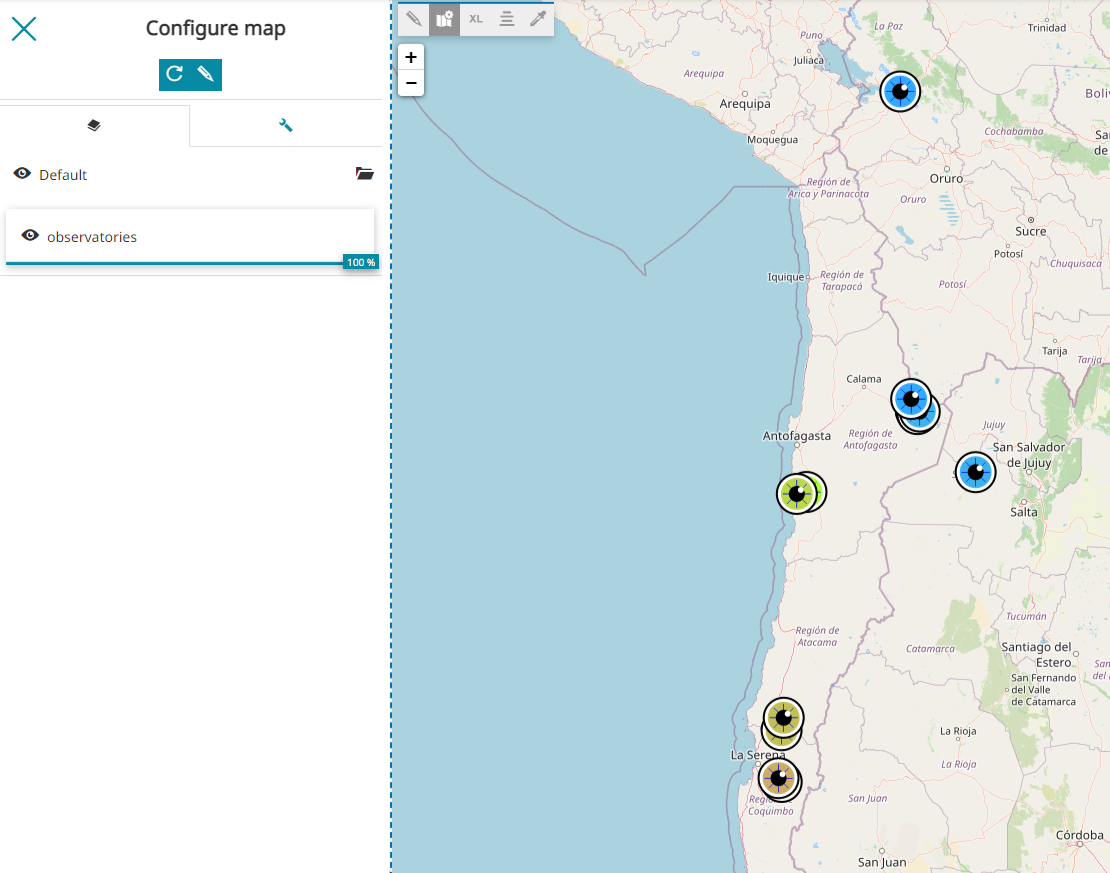The width and height of the screenshot is (1110, 873).
Task: Click the map settings icon with gear
Action: click(x=445, y=18)
